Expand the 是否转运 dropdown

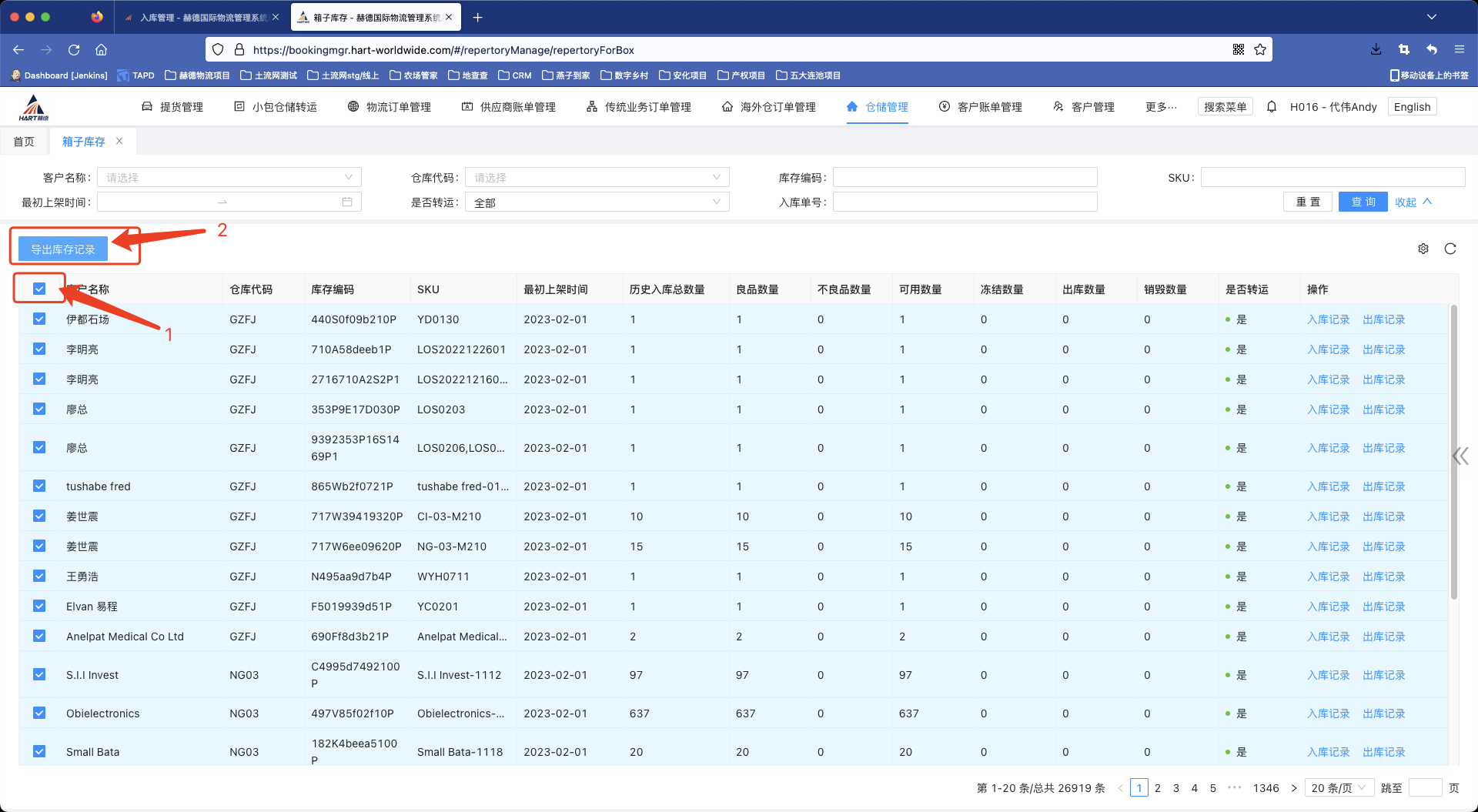[597, 202]
